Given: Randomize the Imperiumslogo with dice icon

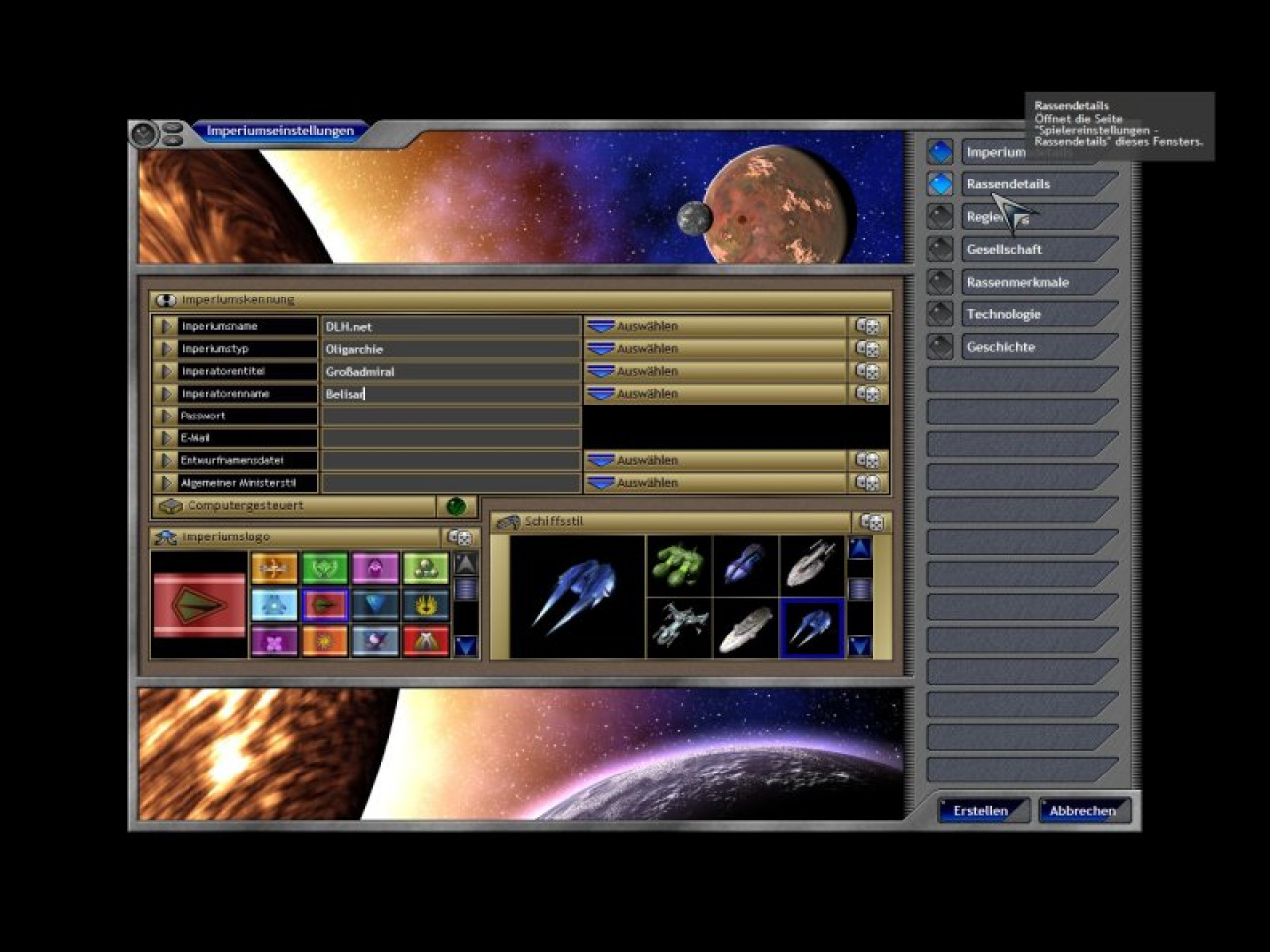Looking at the screenshot, I should 460,536.
